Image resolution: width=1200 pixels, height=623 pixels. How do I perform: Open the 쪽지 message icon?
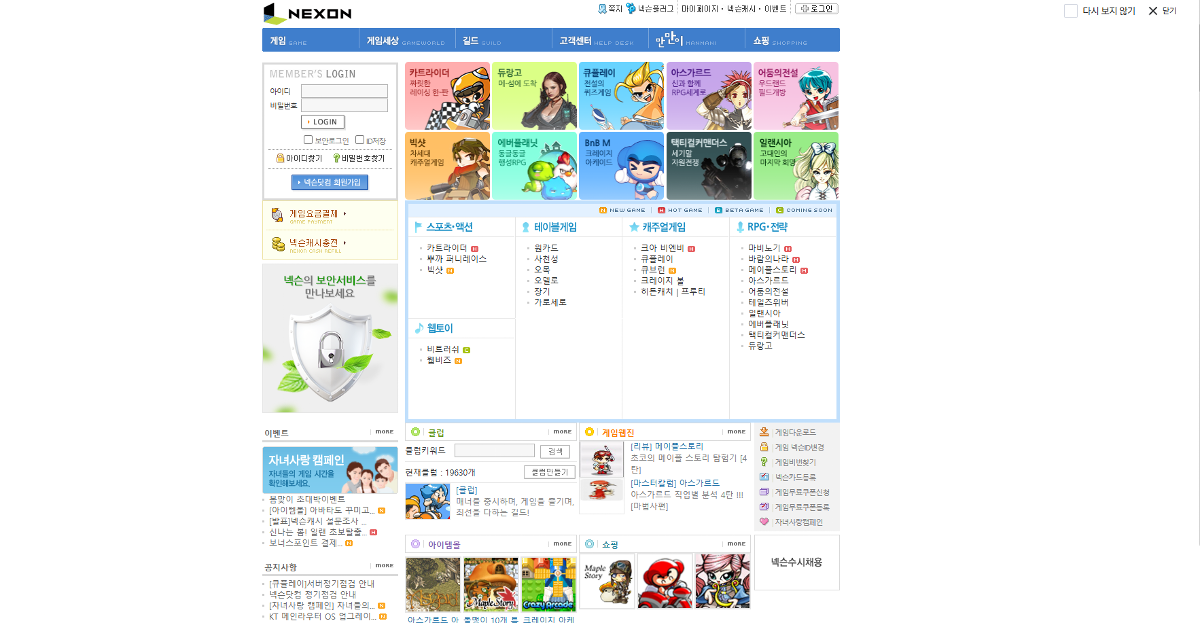tap(602, 8)
